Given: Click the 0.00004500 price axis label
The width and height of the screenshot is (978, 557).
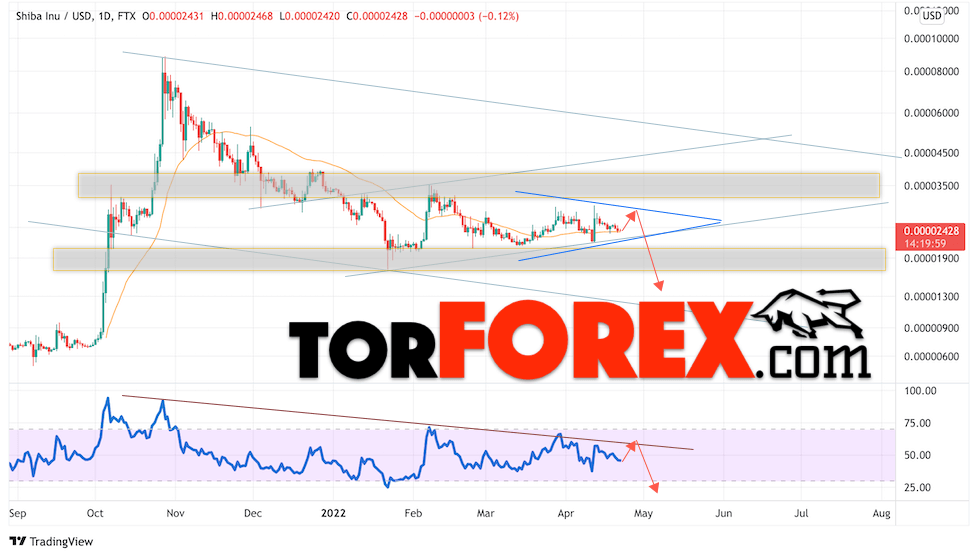Looking at the screenshot, I should [x=931, y=153].
